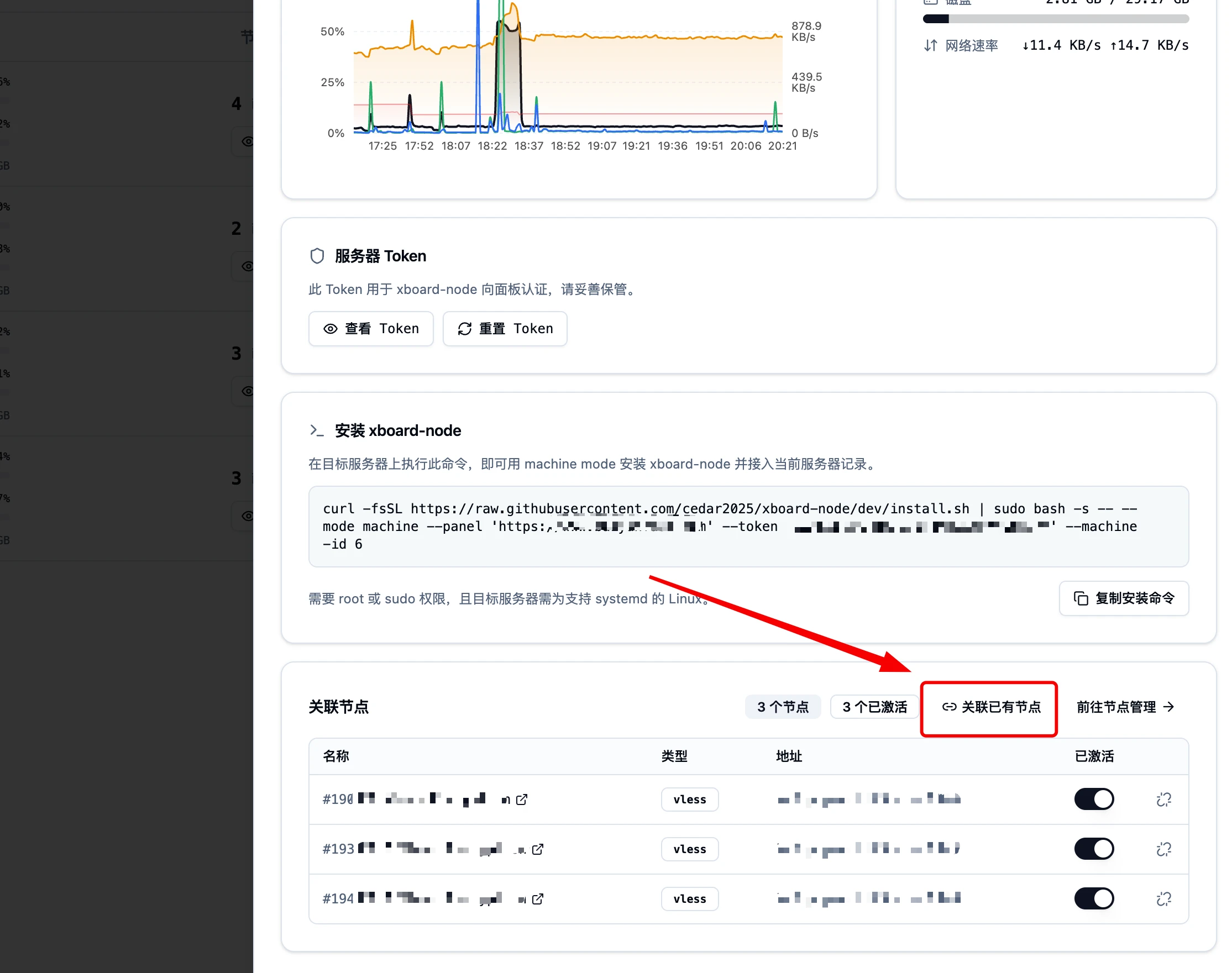Viewport: 1232px width, 973px height.
Task: Open external link icon of node #190
Action: click(521, 800)
